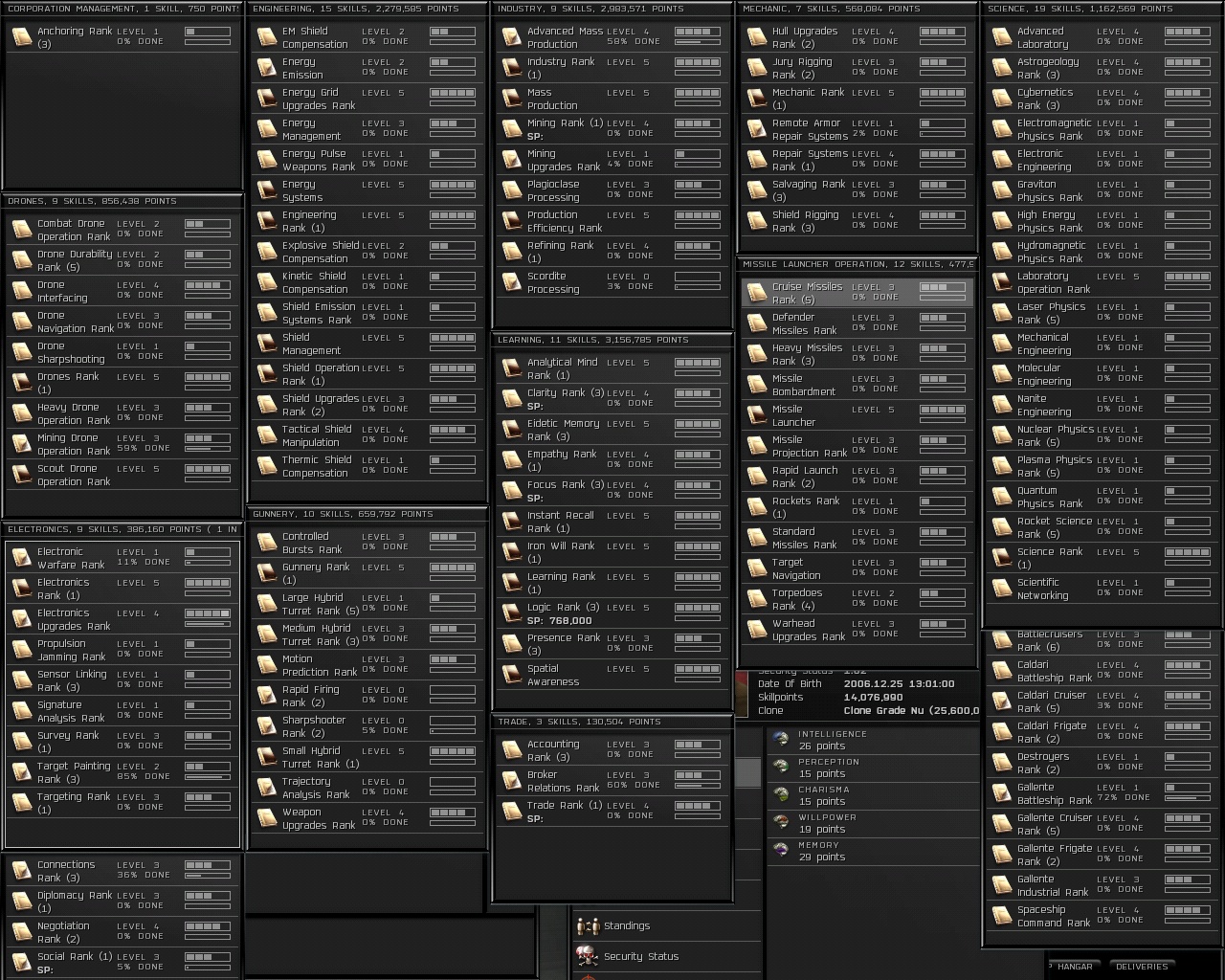Click the Combat Drone Operation skill icon
The image size is (1225, 980).
(x=21, y=230)
